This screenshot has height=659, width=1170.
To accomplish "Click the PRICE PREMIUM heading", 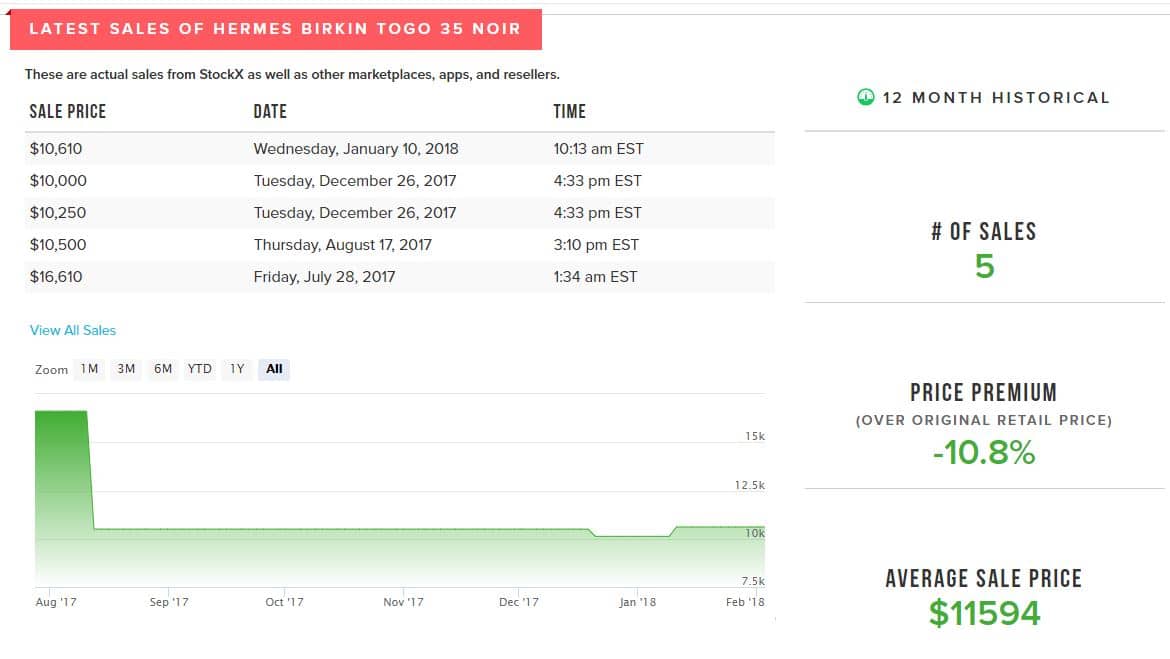I will [x=983, y=393].
